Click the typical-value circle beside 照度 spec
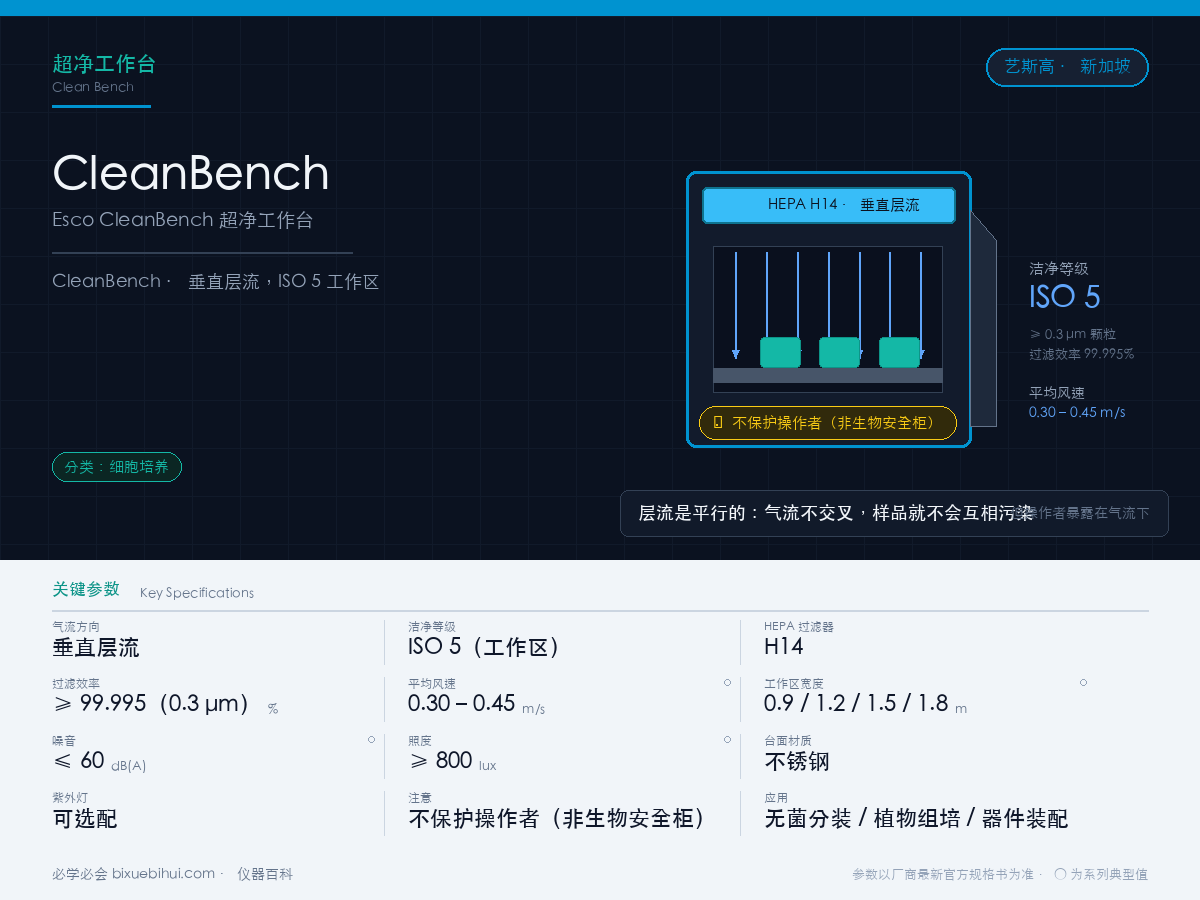 [727, 739]
